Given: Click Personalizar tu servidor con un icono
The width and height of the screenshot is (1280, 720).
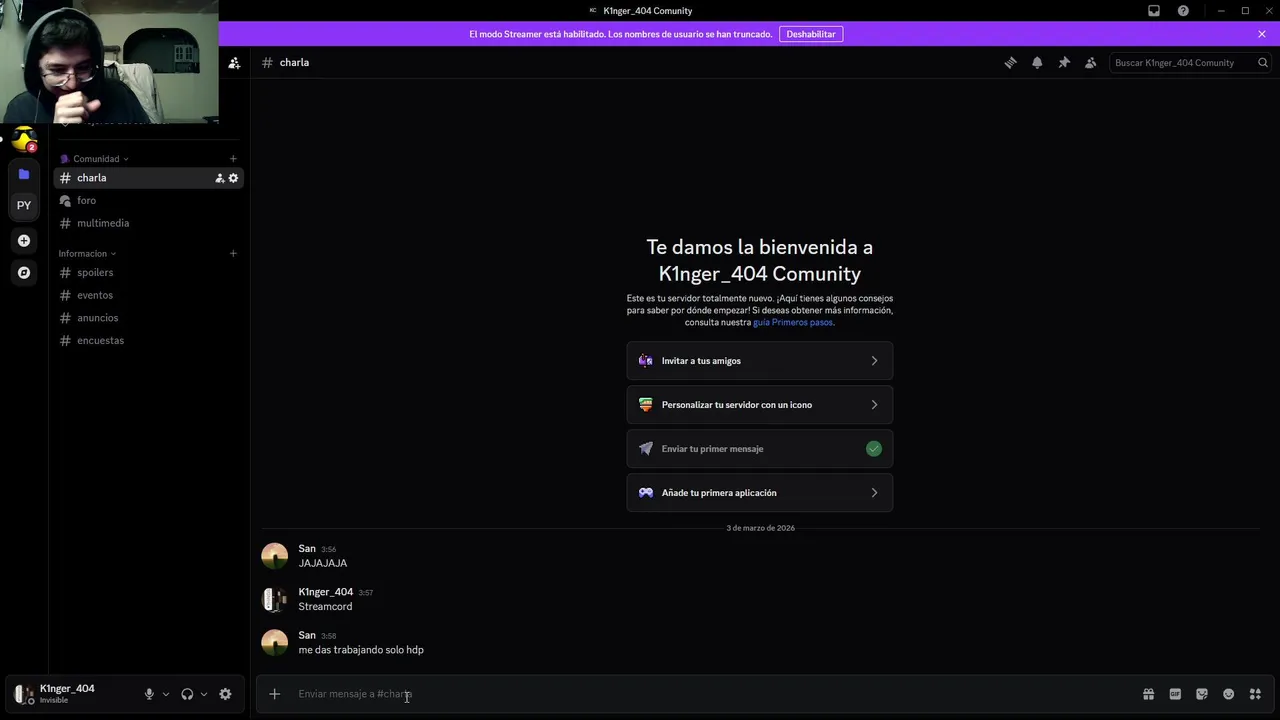Looking at the screenshot, I should 760,405.
